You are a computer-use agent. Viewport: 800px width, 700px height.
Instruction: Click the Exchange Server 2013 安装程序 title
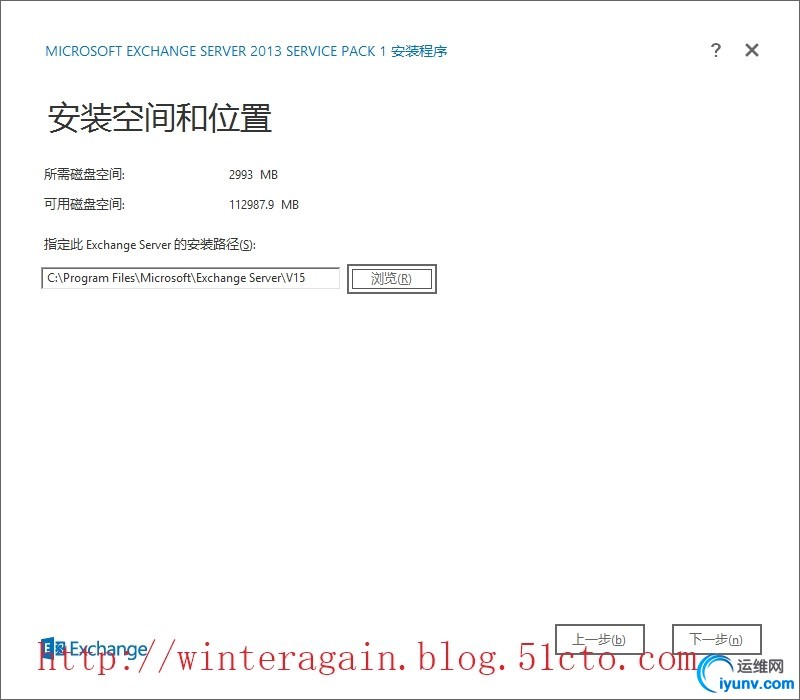coord(246,51)
